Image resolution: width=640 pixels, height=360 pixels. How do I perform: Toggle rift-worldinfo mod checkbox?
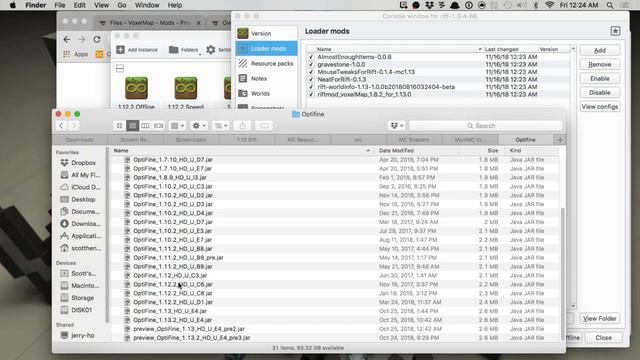point(311,87)
